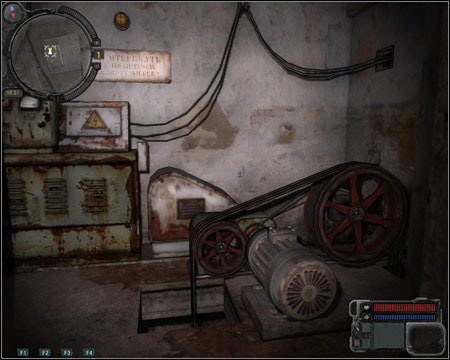Viewport: 450px width, 360px height.
Task: Select the F1 quick slot
Action: point(23,352)
